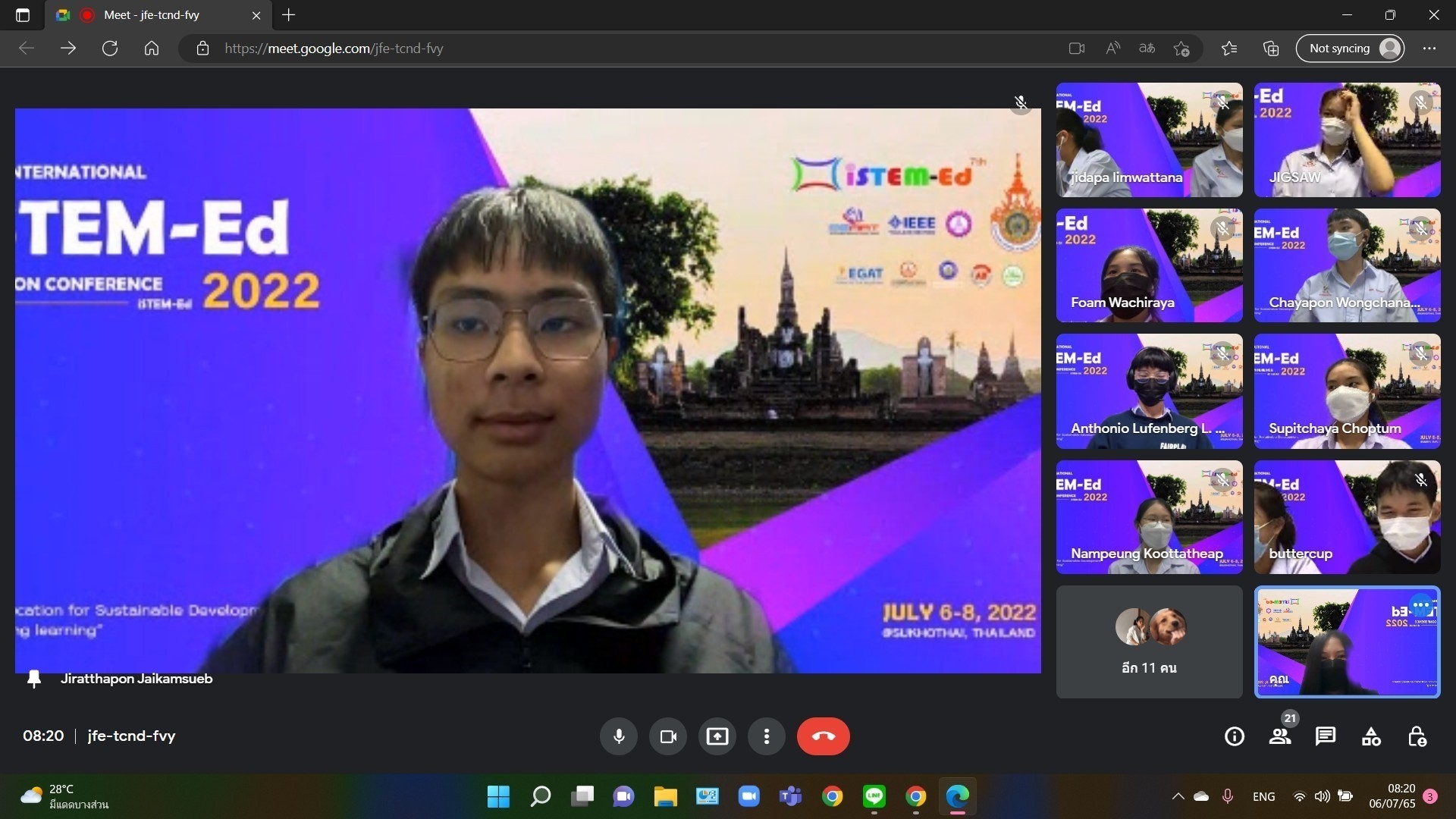This screenshot has height=819, width=1456.
Task: Click the red Leave call button
Action: (824, 736)
